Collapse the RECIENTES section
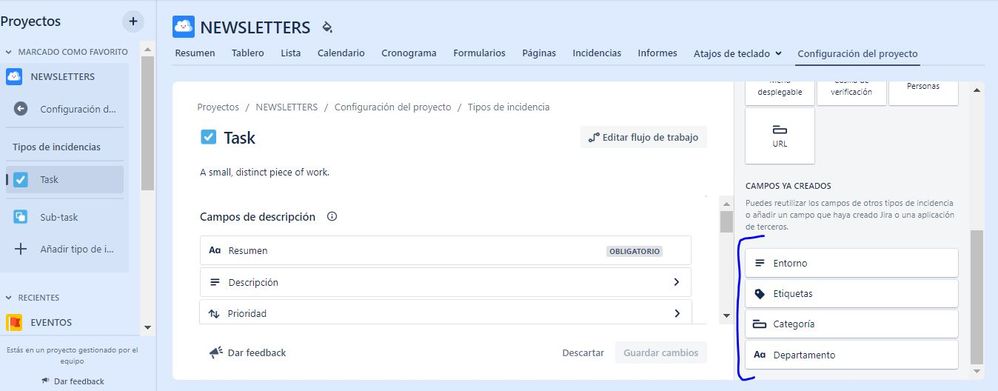The height and width of the screenshot is (391, 998). click(x=9, y=297)
